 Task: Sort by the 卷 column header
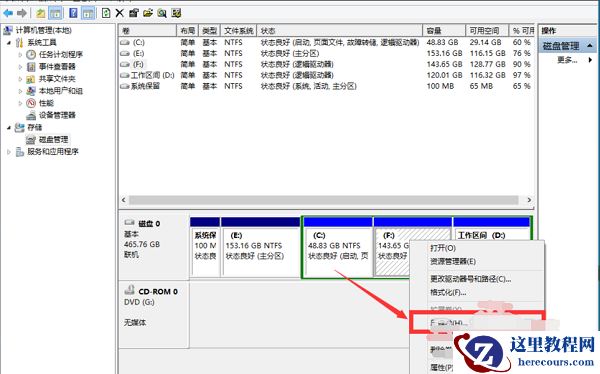point(147,31)
